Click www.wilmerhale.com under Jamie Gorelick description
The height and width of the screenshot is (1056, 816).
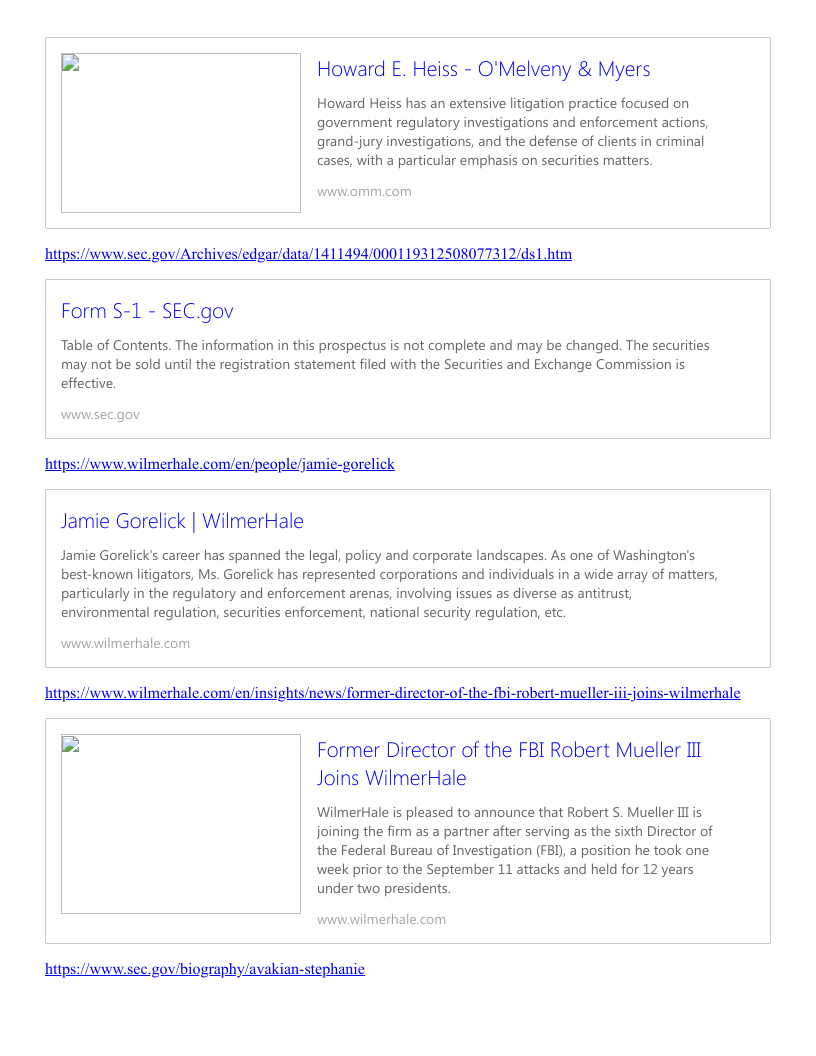coord(125,643)
